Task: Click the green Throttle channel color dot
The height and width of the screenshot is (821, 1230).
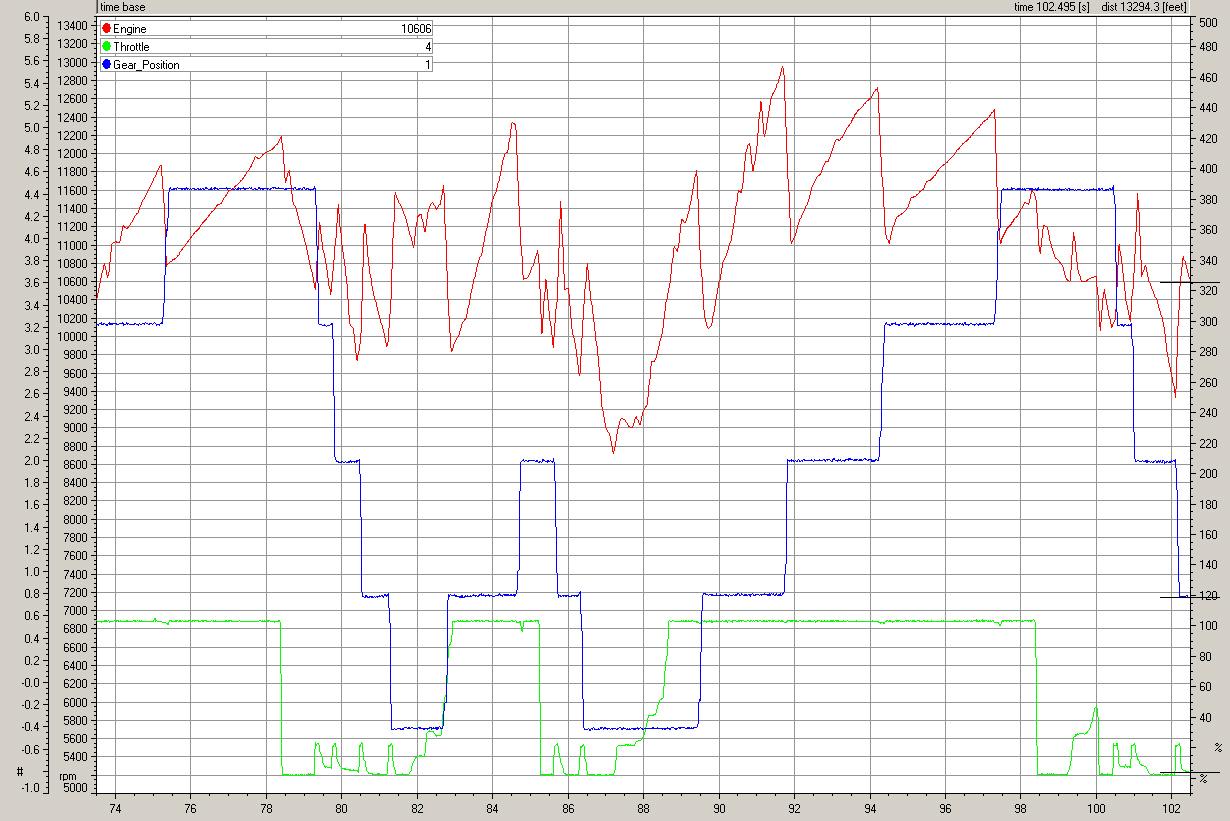Action: [106, 47]
